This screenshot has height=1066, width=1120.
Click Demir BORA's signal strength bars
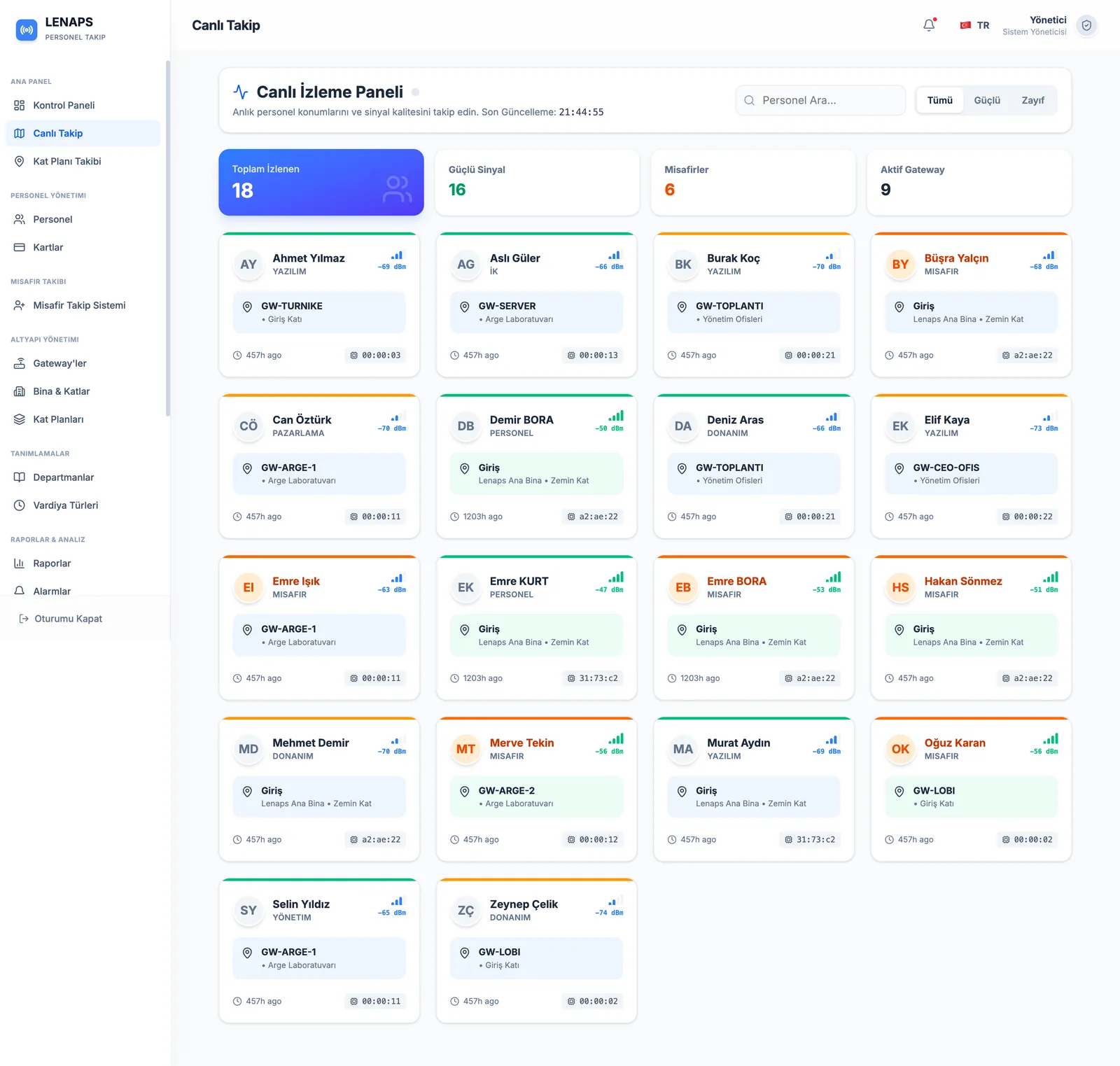[x=616, y=416]
